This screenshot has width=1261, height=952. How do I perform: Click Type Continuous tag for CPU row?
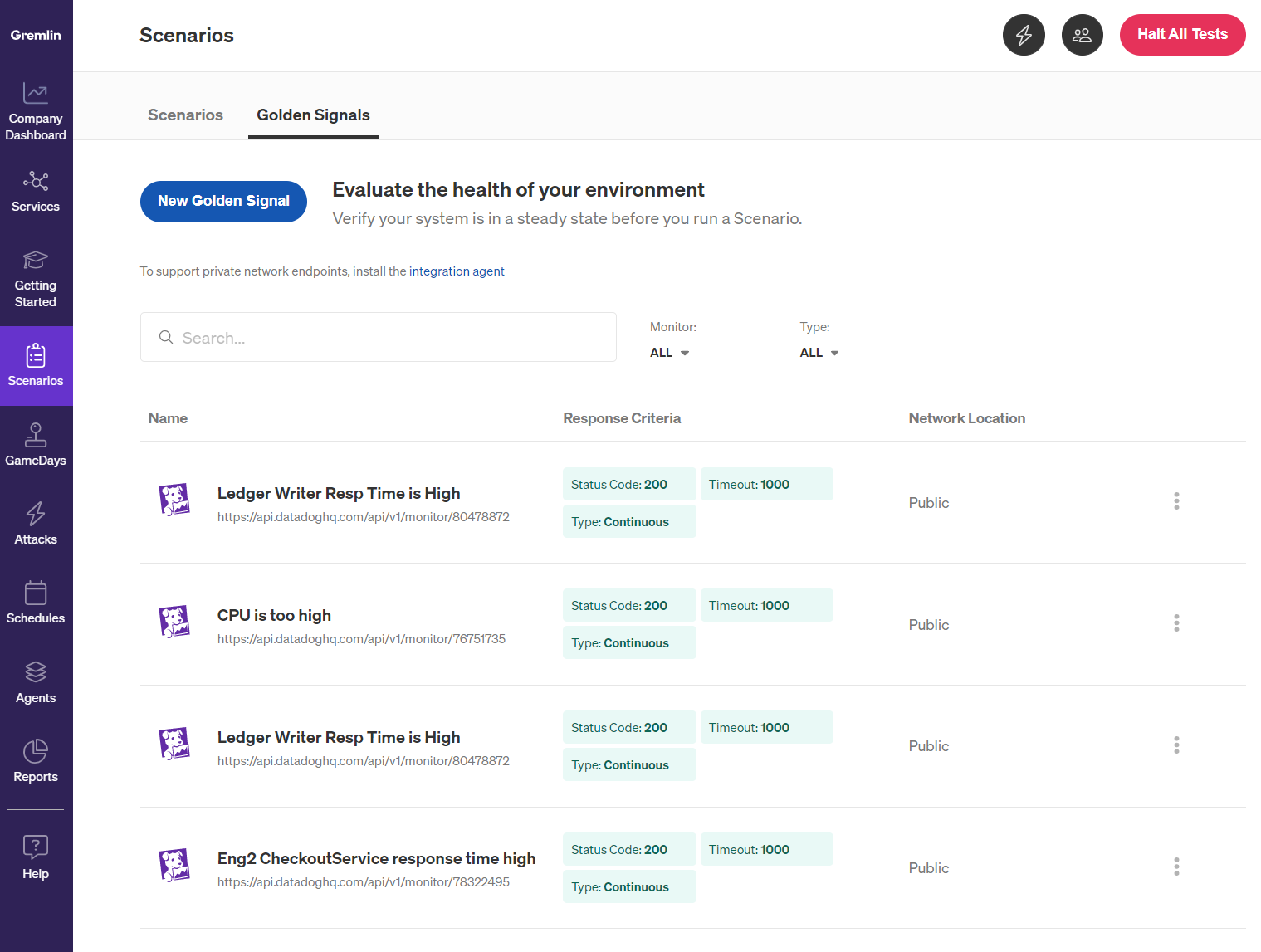629,642
